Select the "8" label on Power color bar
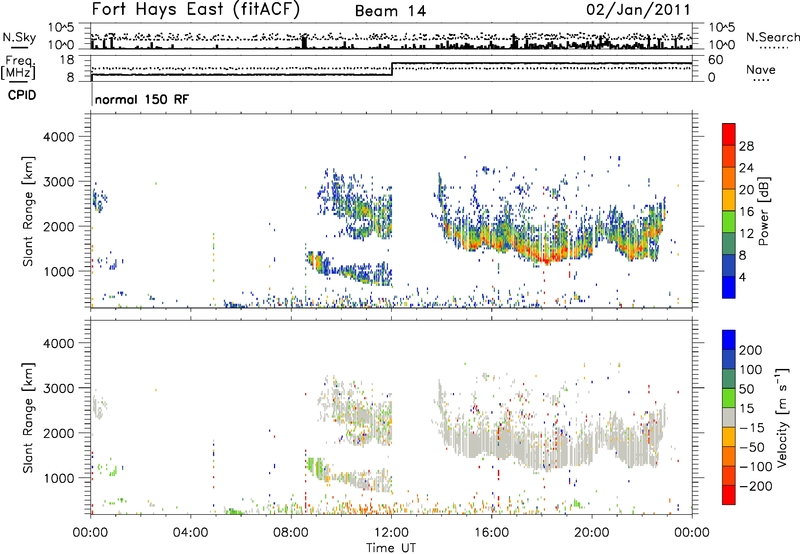This screenshot has height=554, width=800. 742,256
